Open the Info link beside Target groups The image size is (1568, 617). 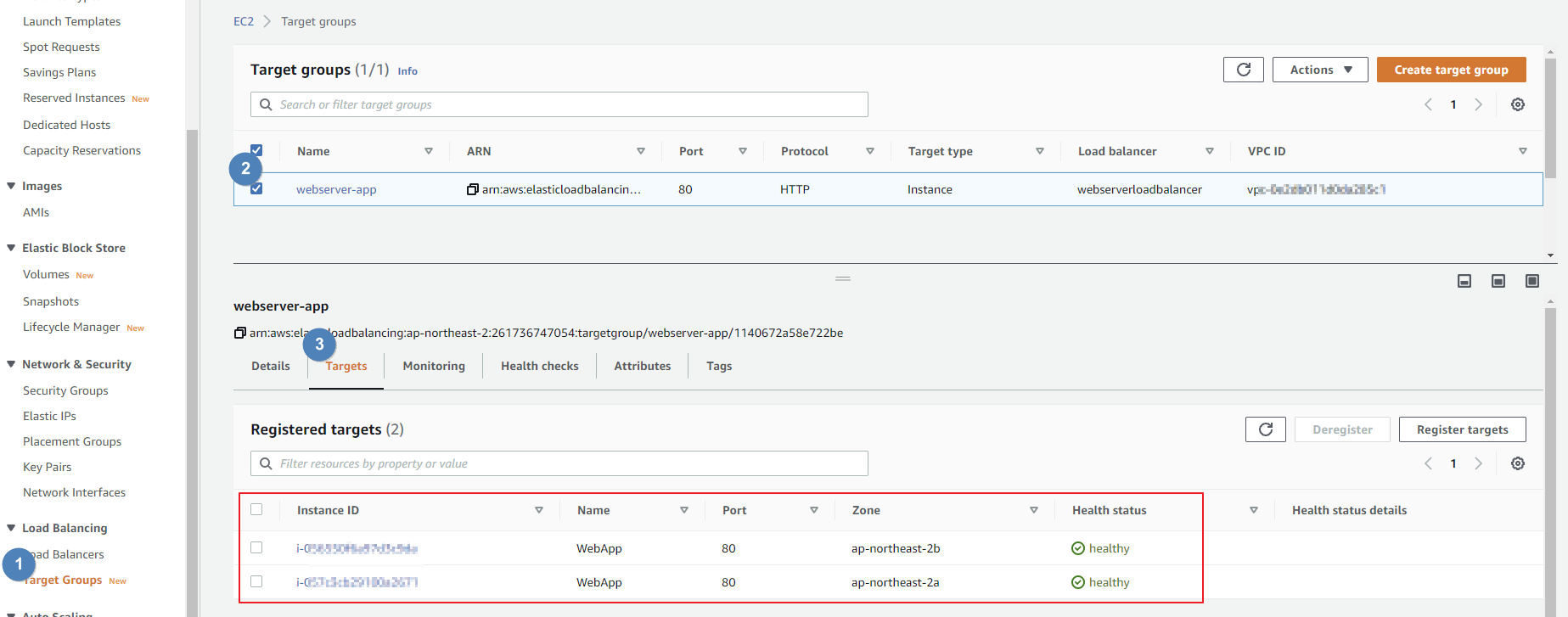pos(407,71)
